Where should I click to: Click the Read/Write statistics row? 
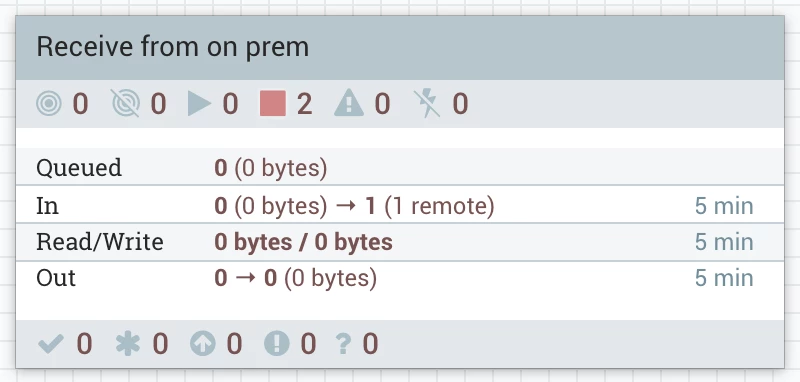point(400,242)
